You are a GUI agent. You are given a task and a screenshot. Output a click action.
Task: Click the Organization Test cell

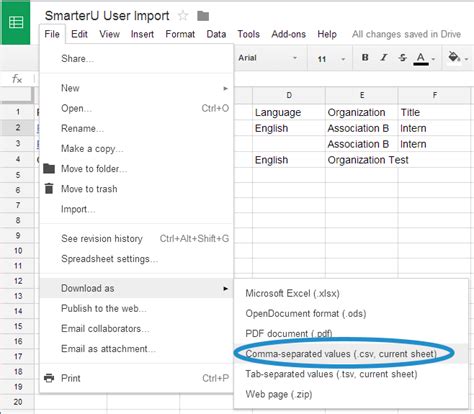point(362,160)
